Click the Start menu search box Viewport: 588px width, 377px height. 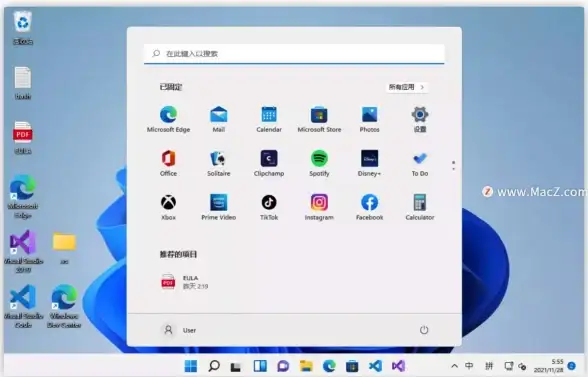tap(294, 54)
